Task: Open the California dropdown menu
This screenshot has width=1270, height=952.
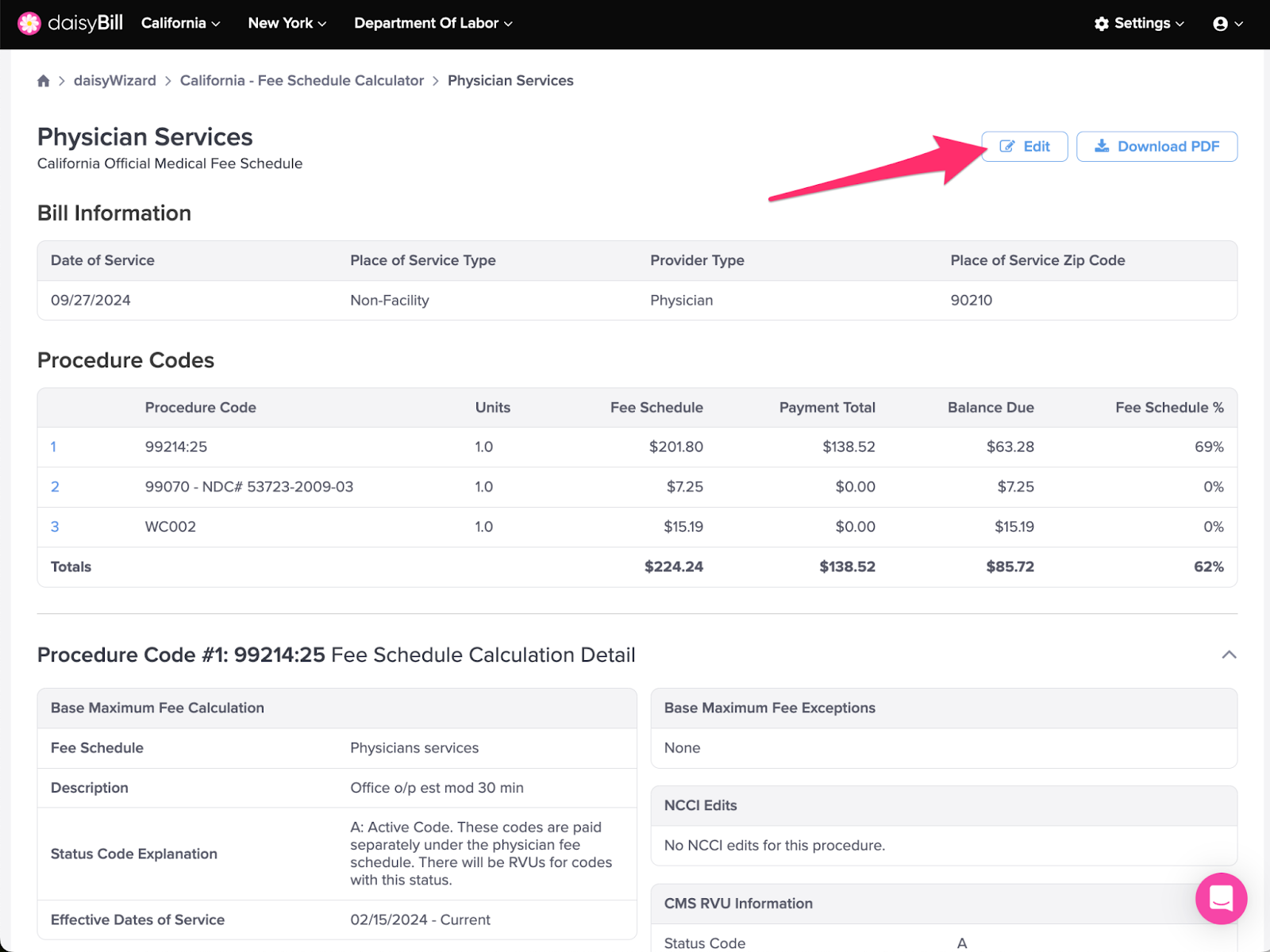Action: click(180, 24)
